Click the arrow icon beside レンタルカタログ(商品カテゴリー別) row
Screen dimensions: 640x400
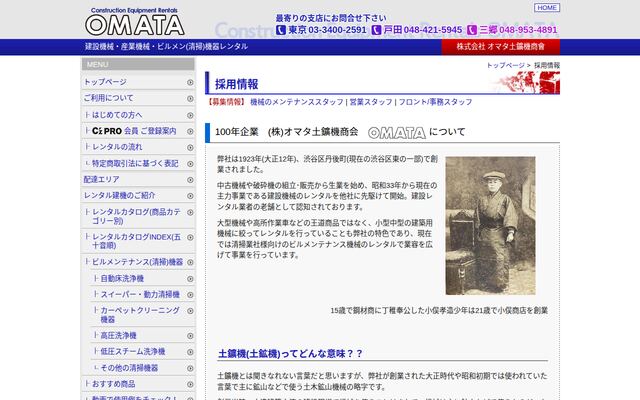coord(190,213)
